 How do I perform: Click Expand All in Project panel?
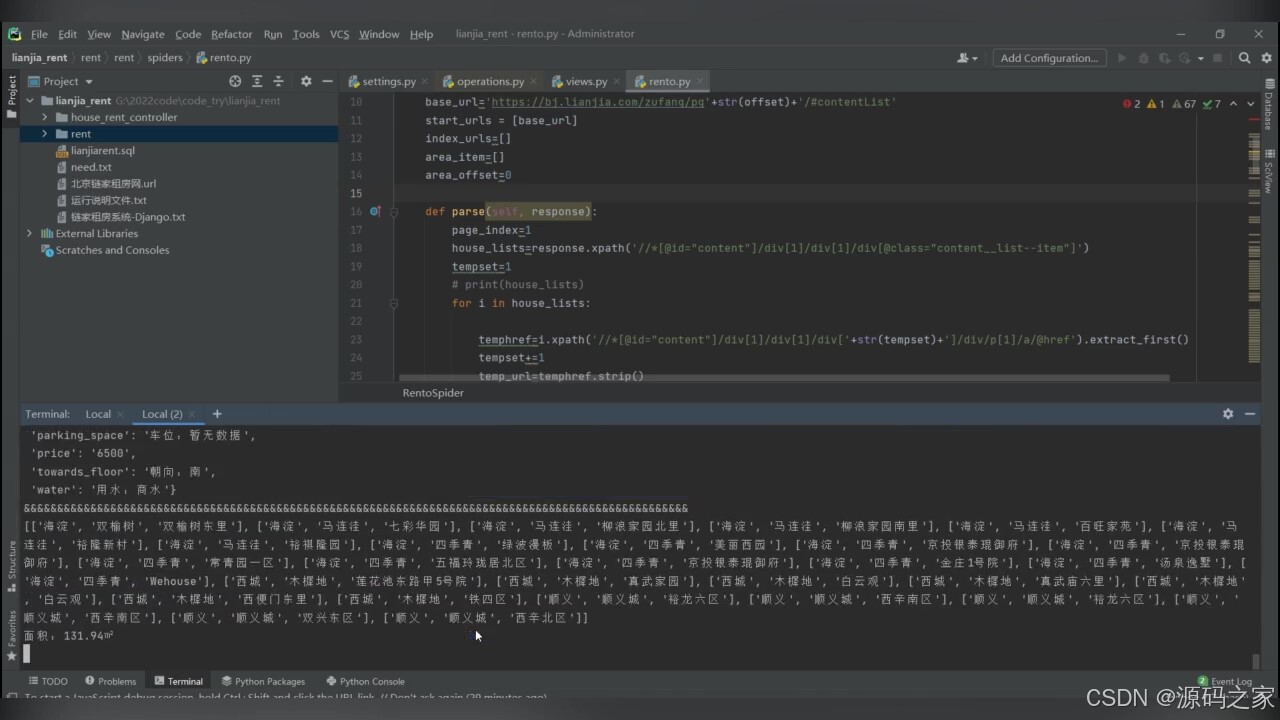257,81
